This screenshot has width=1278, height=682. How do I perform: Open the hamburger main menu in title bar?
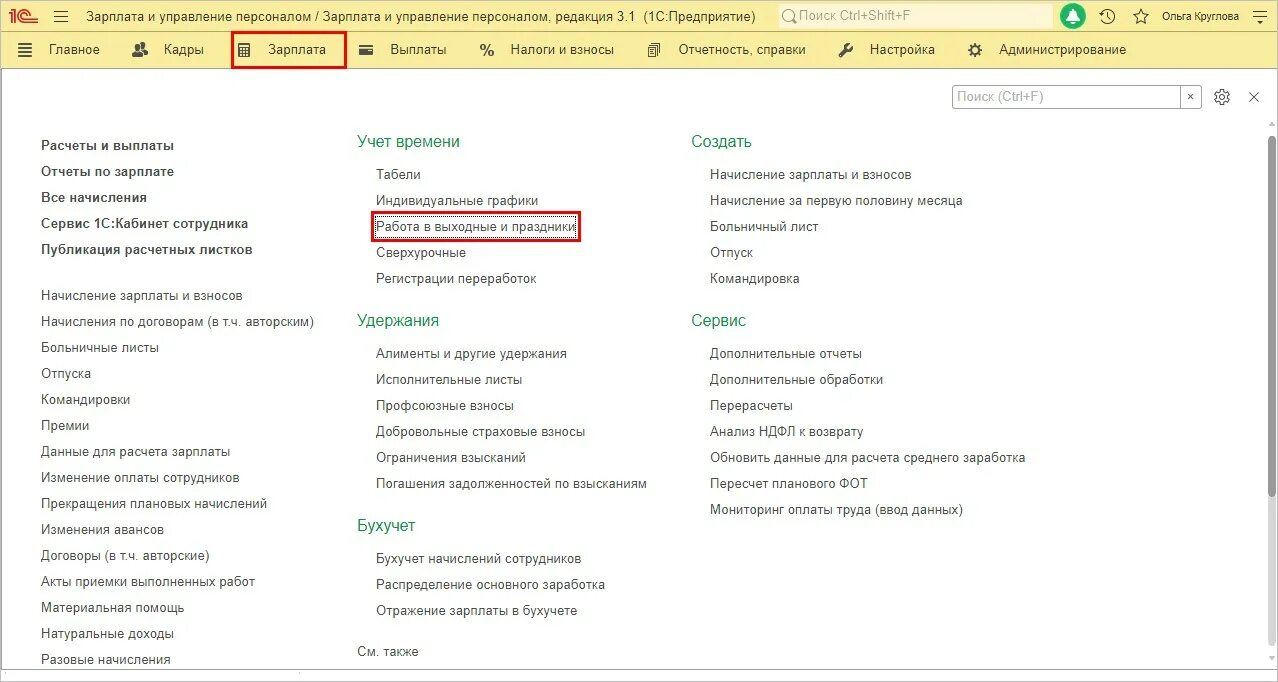click(x=61, y=16)
